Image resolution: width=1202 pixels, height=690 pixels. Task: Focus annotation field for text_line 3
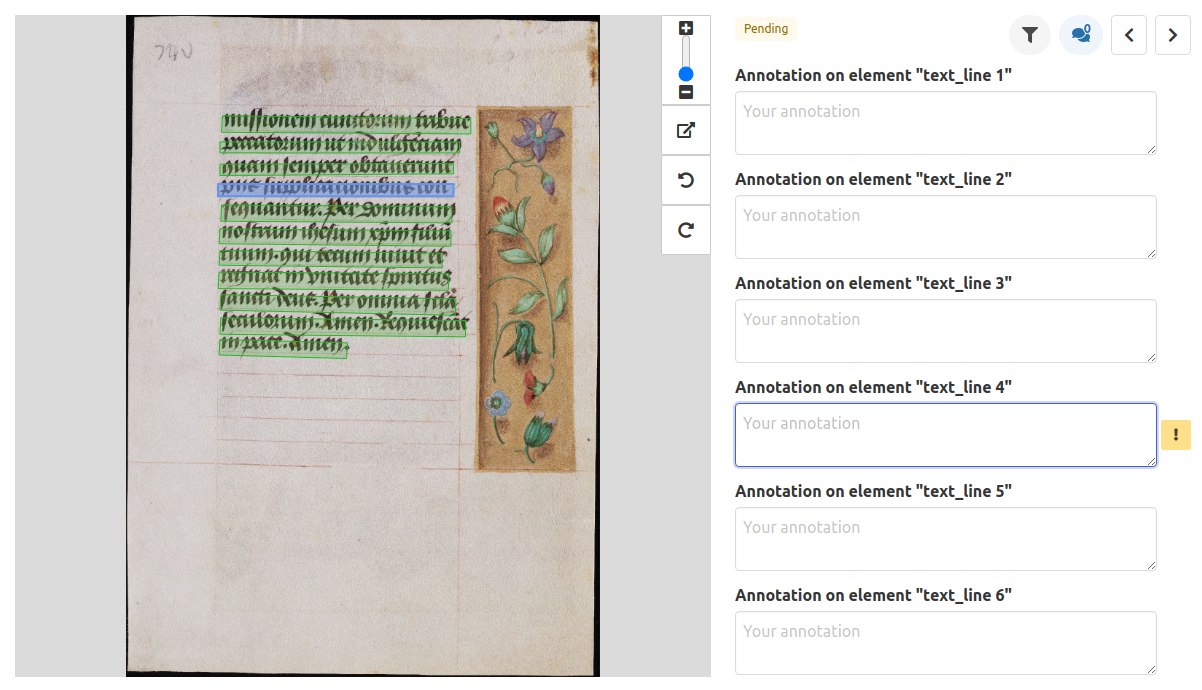946,331
